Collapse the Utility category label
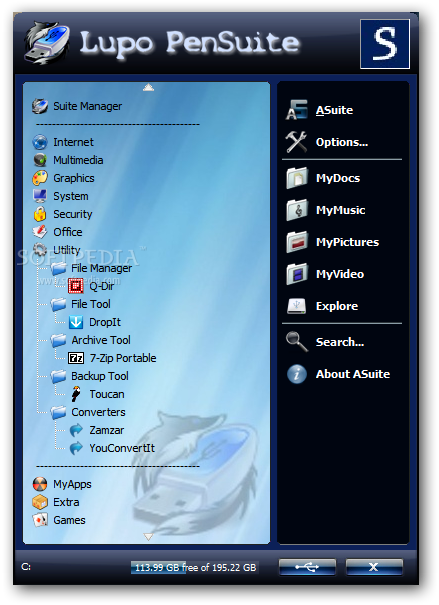The width and height of the screenshot is (439, 605). 67,250
